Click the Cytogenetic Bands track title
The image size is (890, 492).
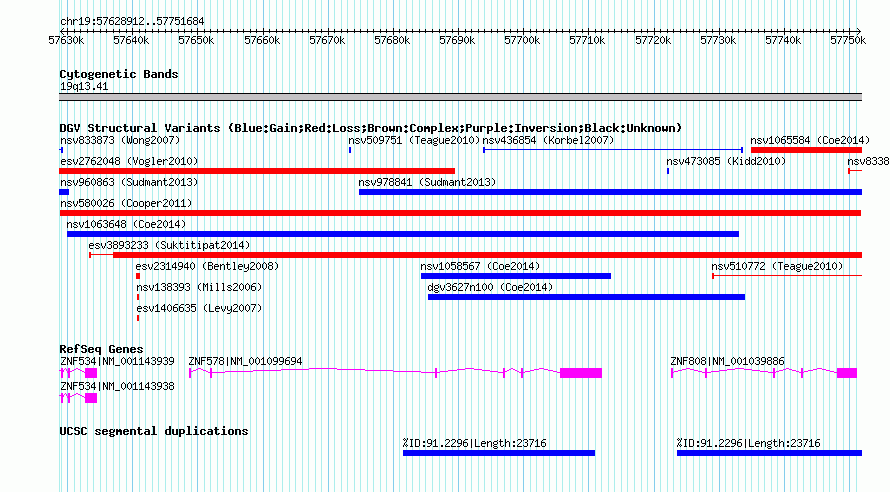pos(119,74)
